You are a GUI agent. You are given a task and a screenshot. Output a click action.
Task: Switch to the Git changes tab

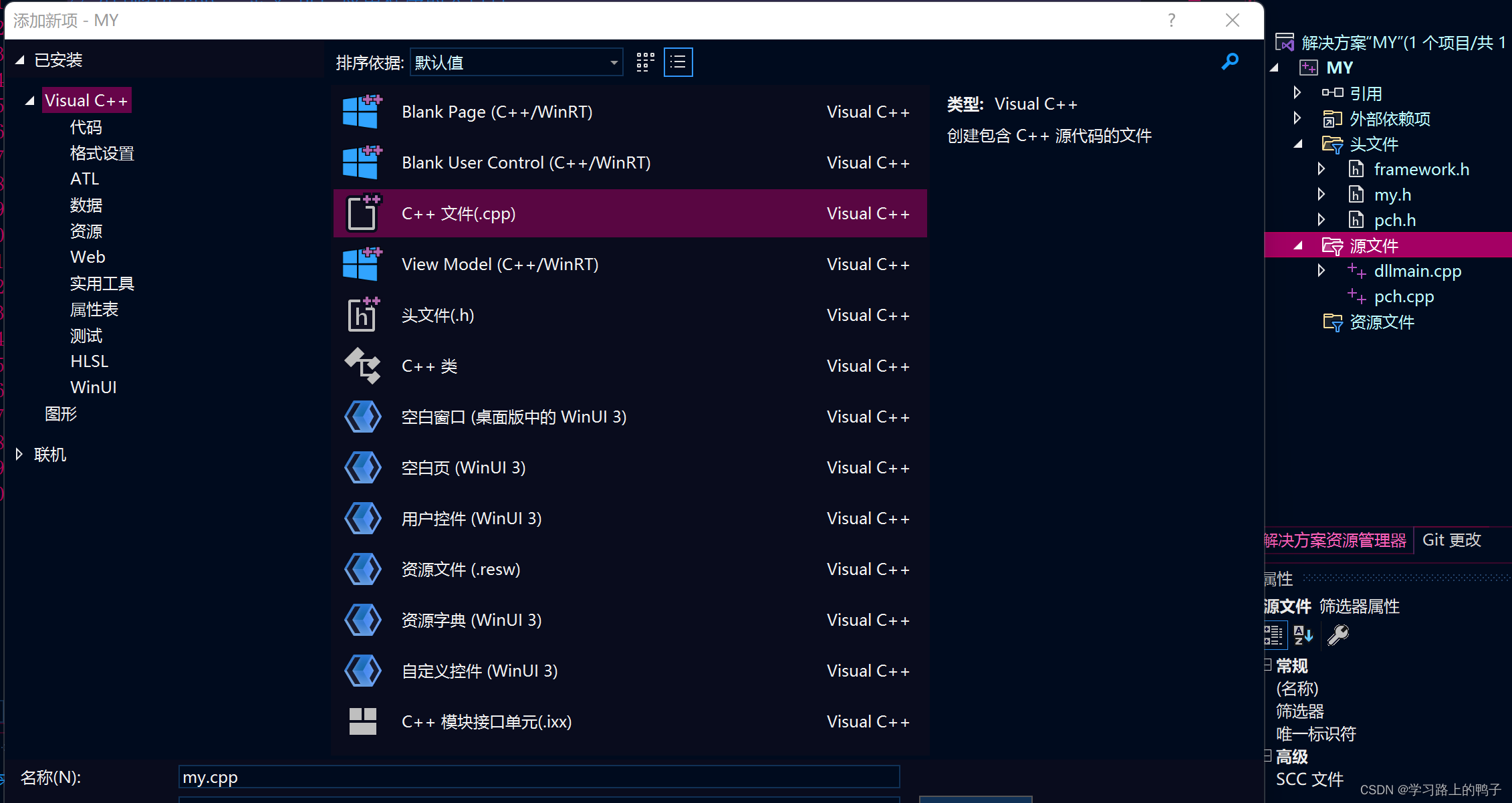1451,540
